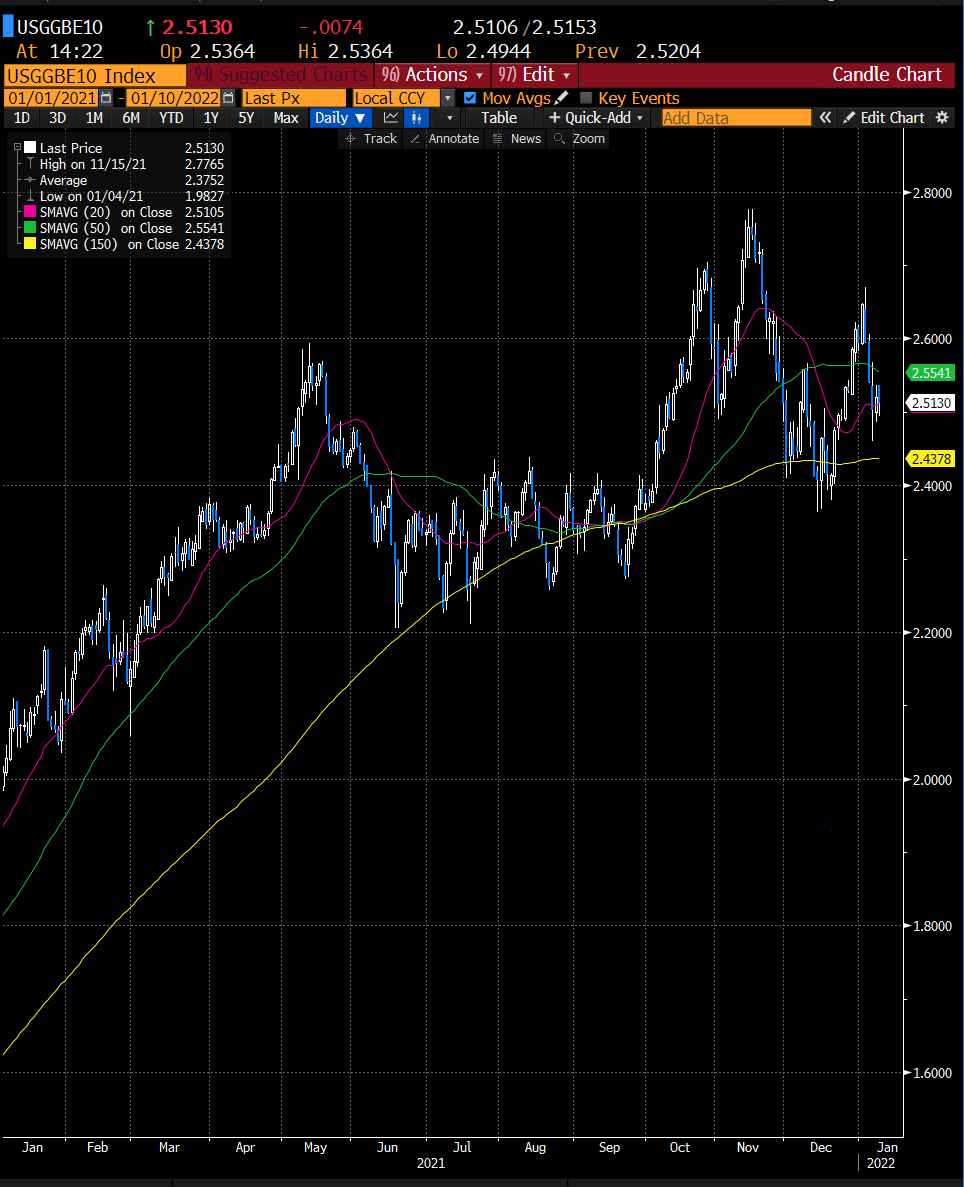Viewport: 964px width, 1187px height.
Task: Click the High marker icon in legend
Action: pyautogui.click(x=30, y=164)
